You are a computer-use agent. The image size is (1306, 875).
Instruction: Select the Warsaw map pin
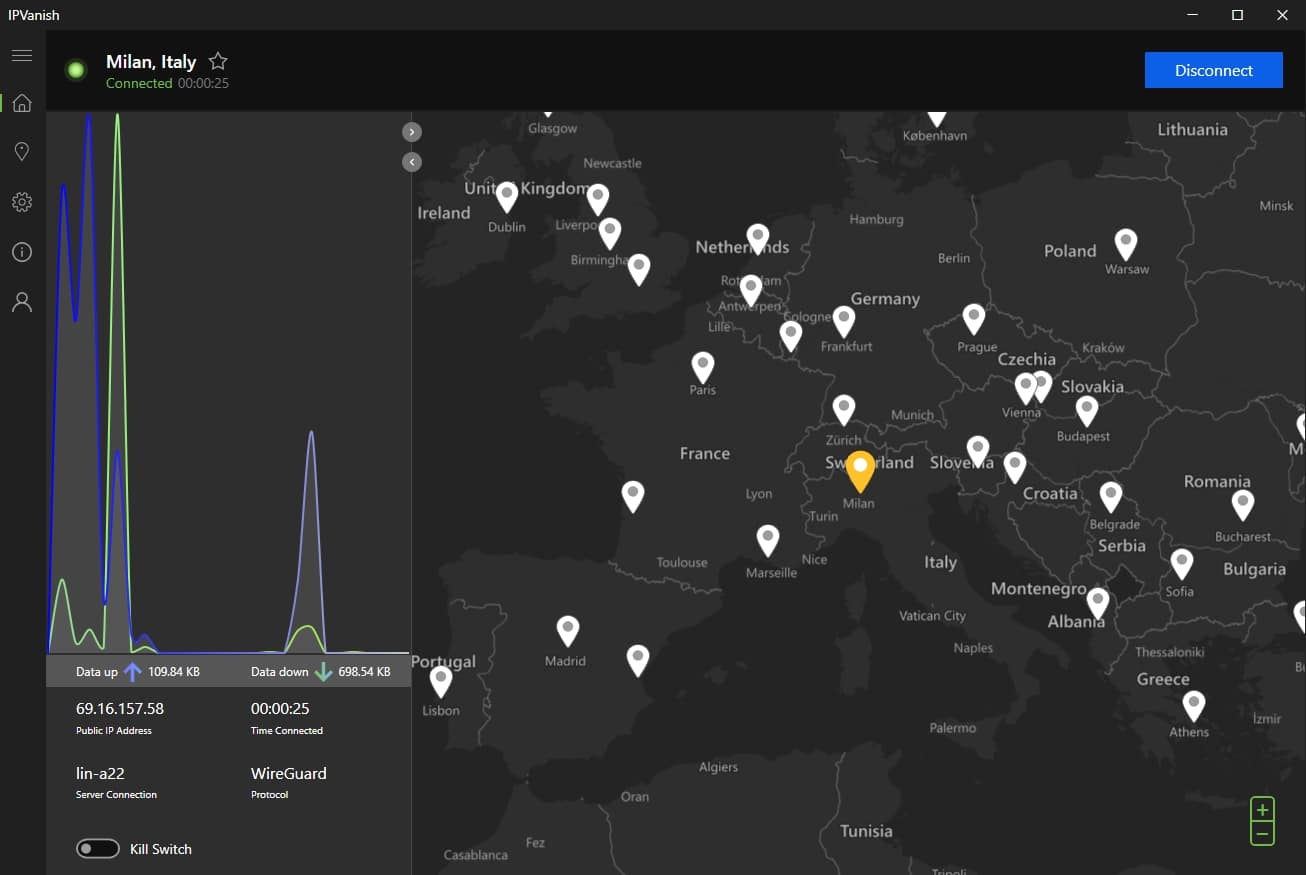tap(1126, 244)
